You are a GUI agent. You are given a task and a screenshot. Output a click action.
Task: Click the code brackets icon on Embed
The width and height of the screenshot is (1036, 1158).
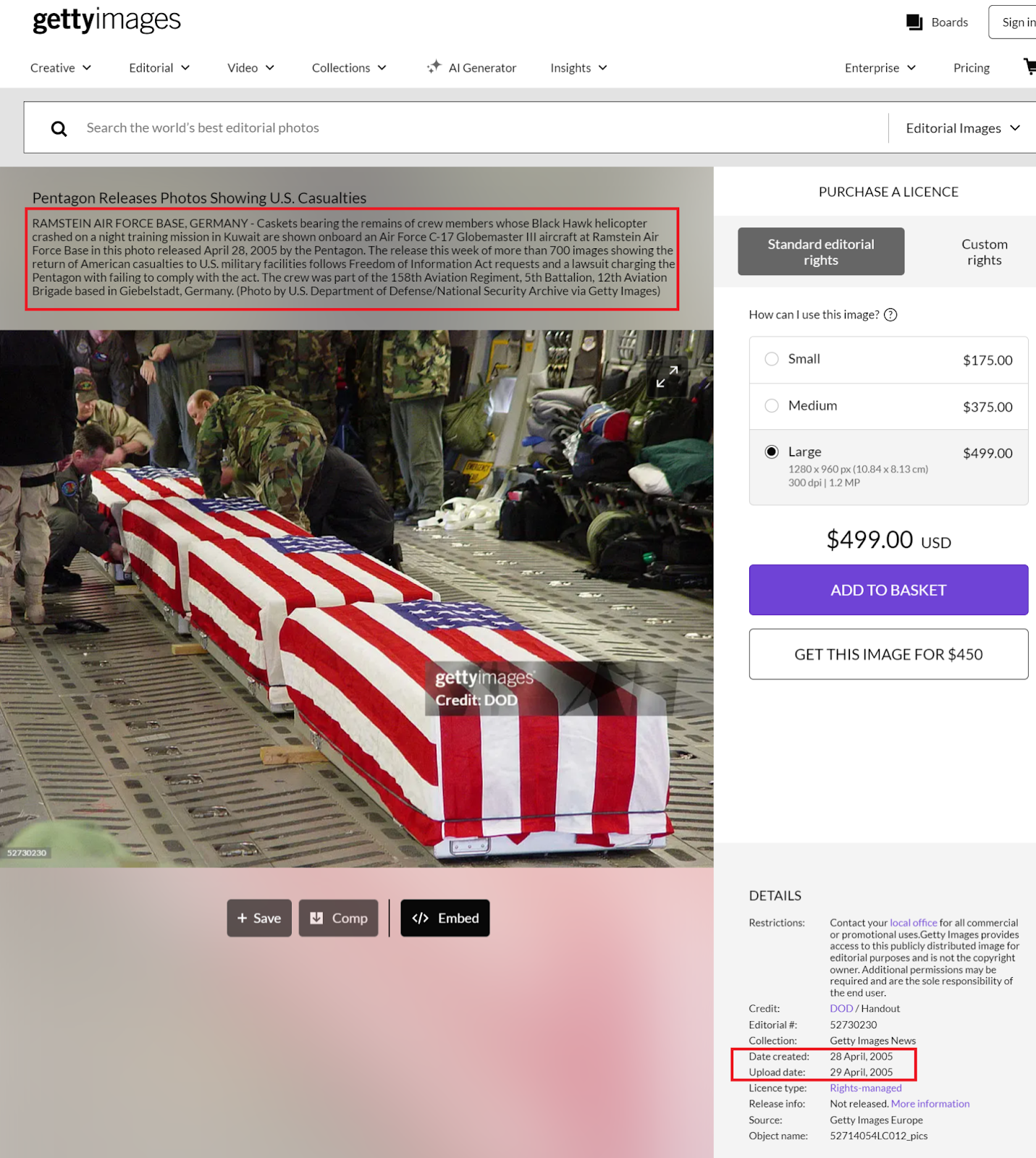pos(420,918)
